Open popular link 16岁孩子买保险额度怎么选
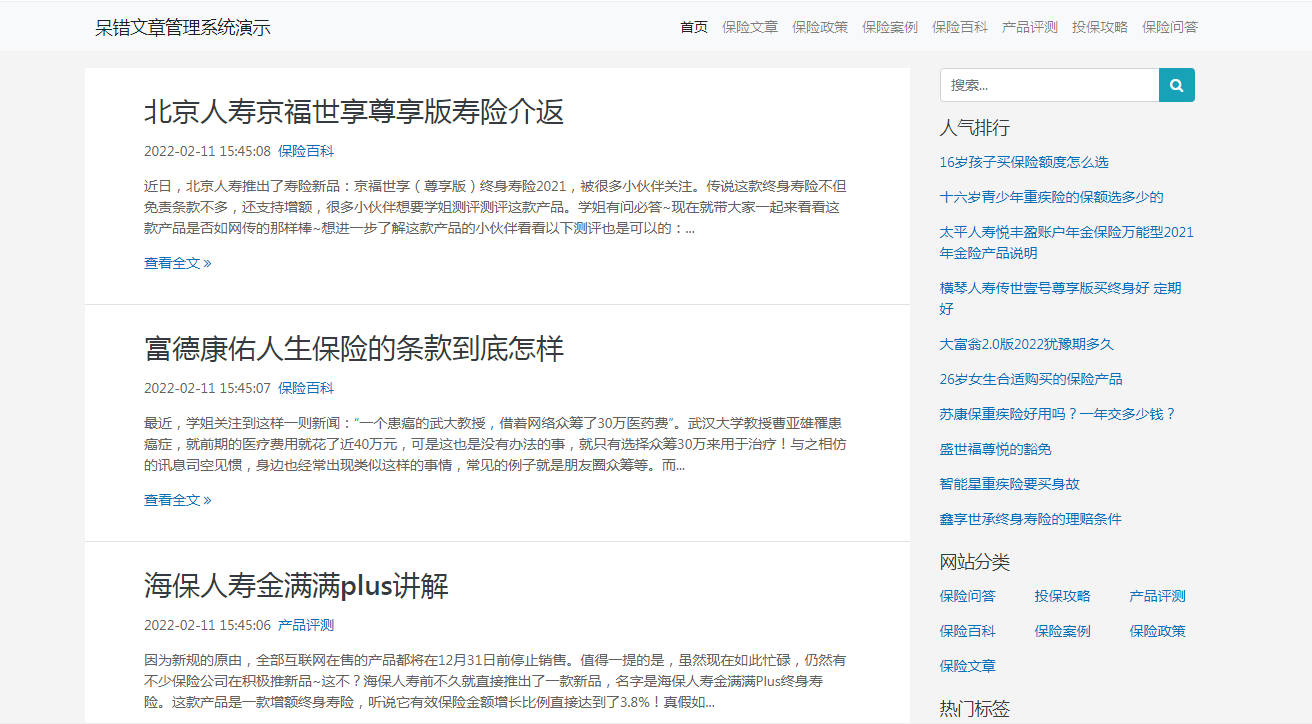 click(1024, 162)
